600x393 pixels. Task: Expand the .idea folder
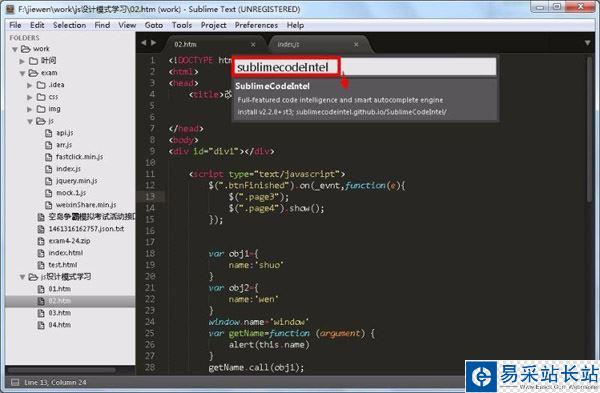point(29,85)
